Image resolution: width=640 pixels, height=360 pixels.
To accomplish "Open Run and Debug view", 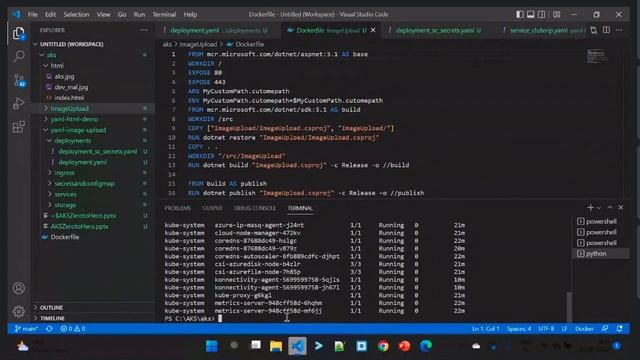I will [18, 103].
